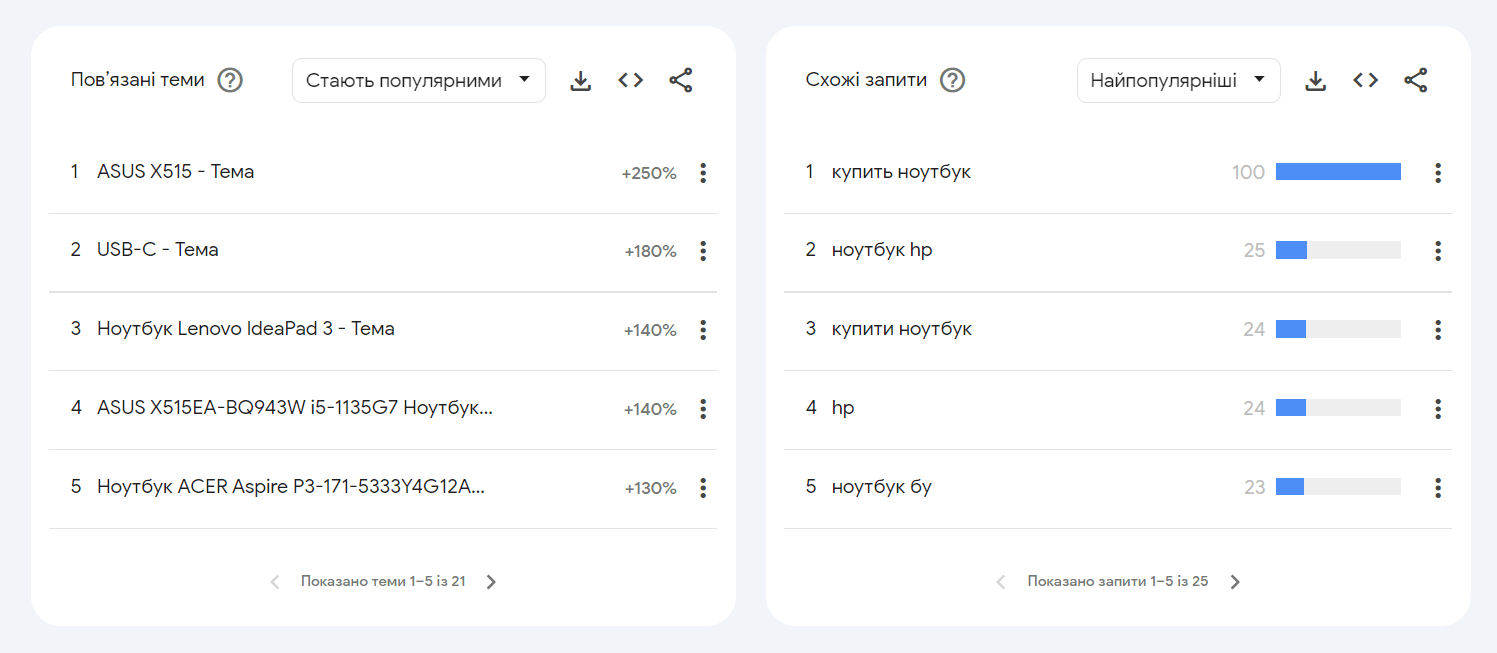Image resolution: width=1497 pixels, height=653 pixels.
Task: Open the ноутбук бу query
Action: coord(882,487)
